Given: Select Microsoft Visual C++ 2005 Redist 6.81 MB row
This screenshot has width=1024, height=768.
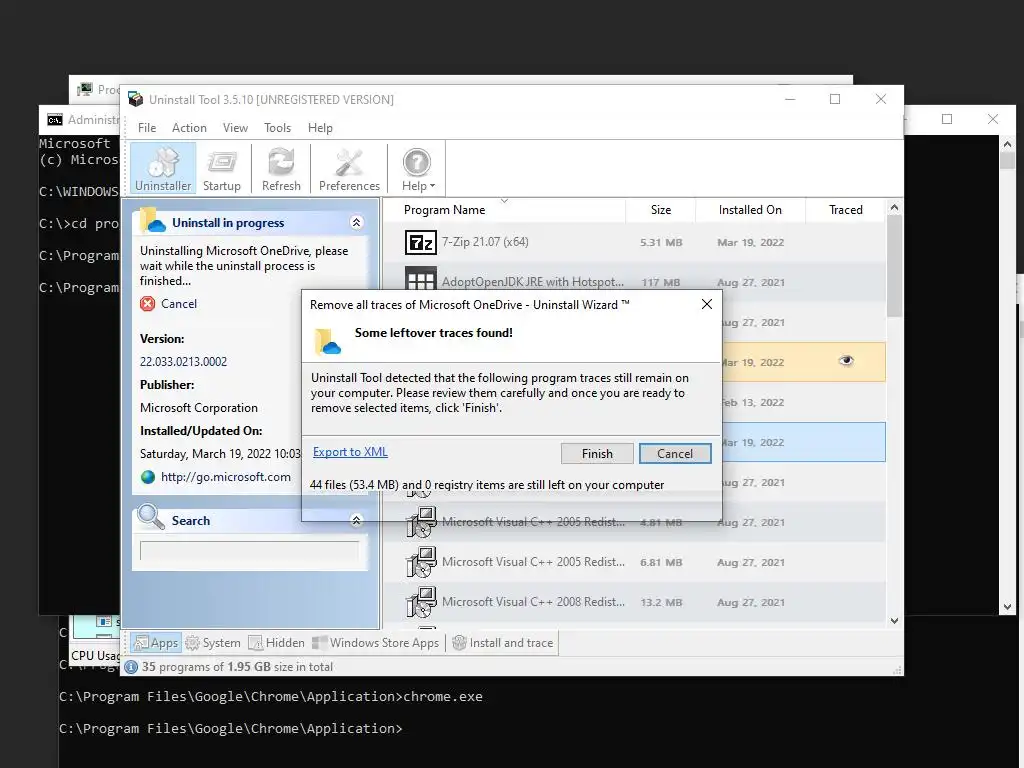Looking at the screenshot, I should click(634, 562).
